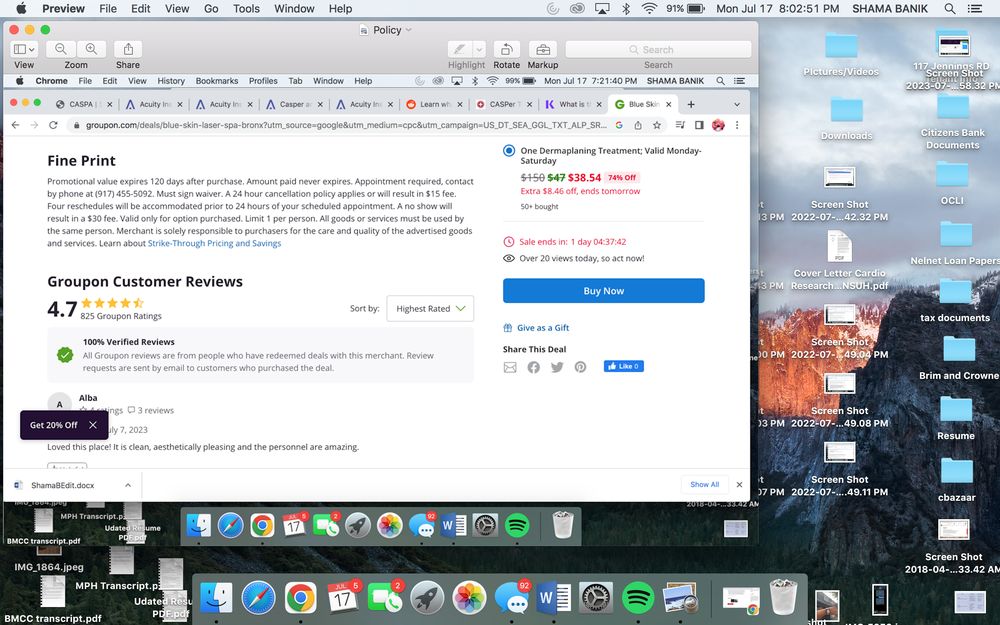Click the Twitter share icon under Share This Deal
This screenshot has height=625, width=1000.
[x=557, y=367]
